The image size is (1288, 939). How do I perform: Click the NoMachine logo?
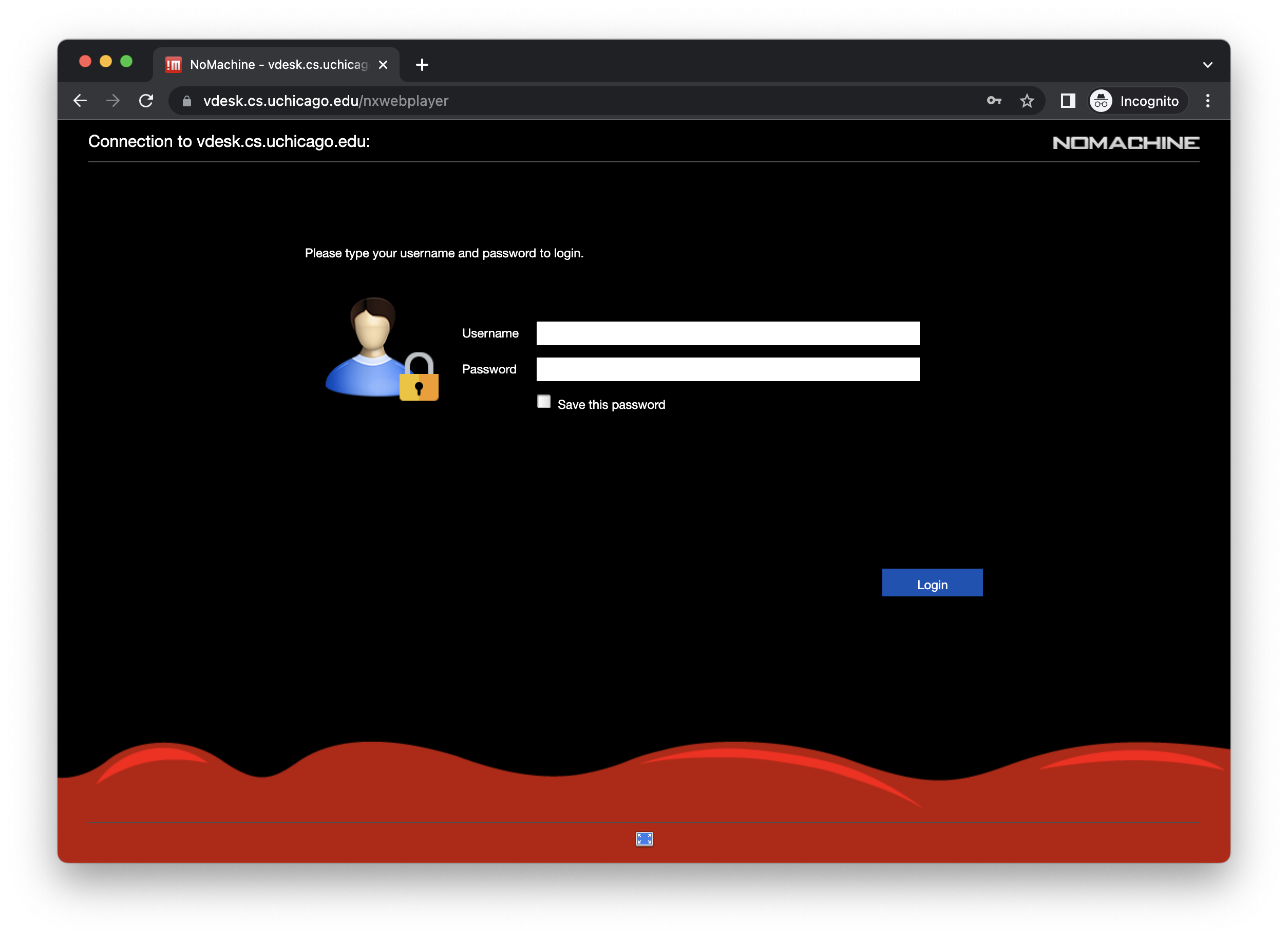tap(1125, 142)
